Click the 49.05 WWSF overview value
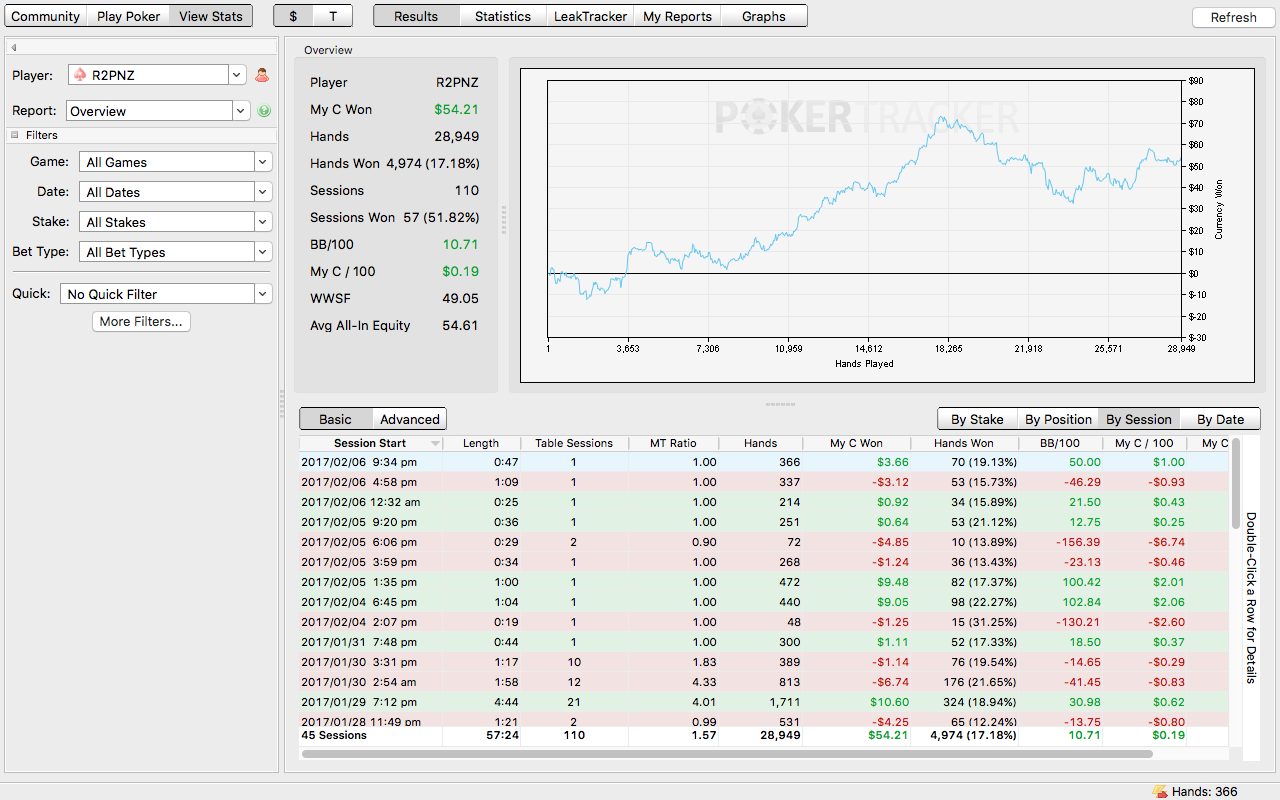1280x800 pixels. point(461,298)
